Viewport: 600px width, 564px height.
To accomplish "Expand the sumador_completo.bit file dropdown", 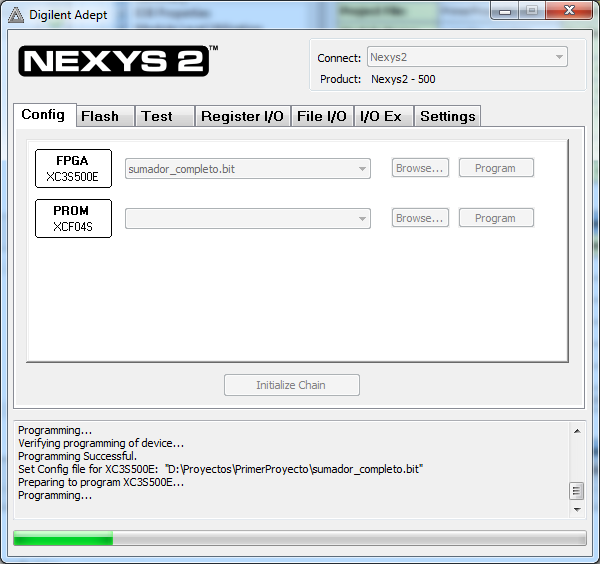I will click(248, 169).
